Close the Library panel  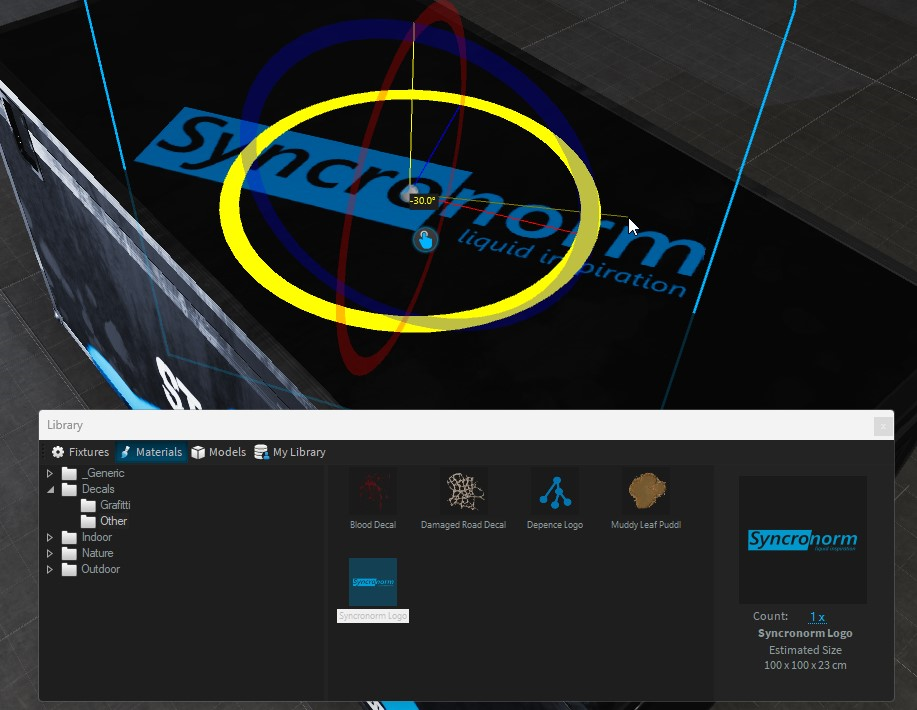coord(882,426)
